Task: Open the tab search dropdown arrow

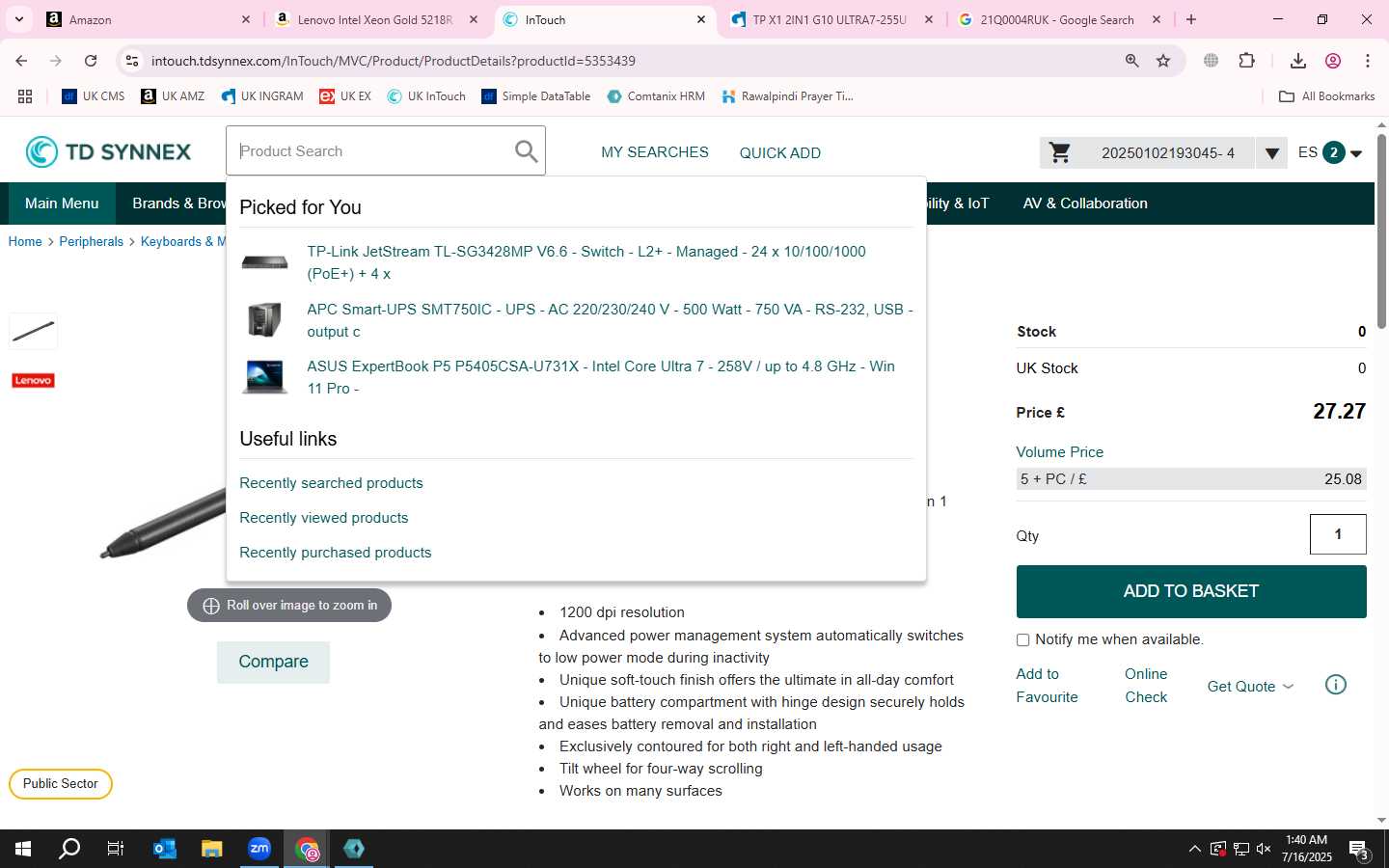Action: (x=18, y=19)
